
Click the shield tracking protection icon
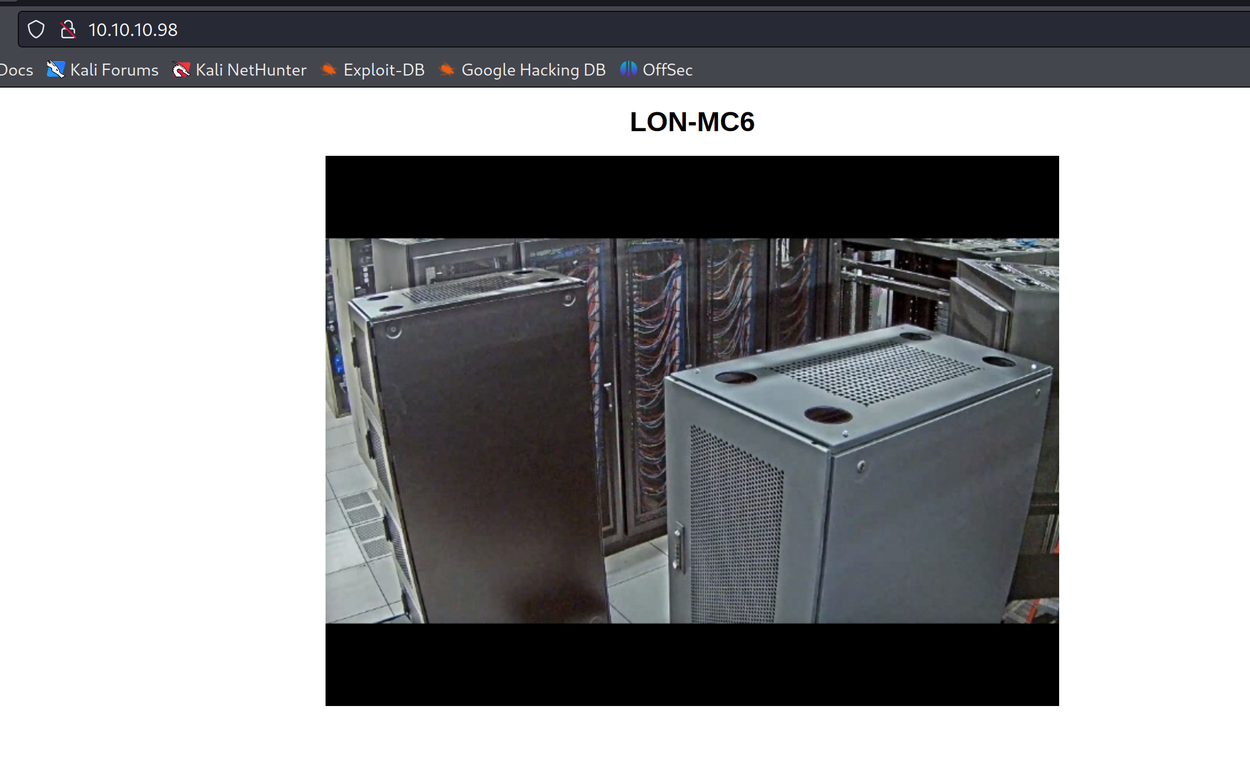click(36, 30)
